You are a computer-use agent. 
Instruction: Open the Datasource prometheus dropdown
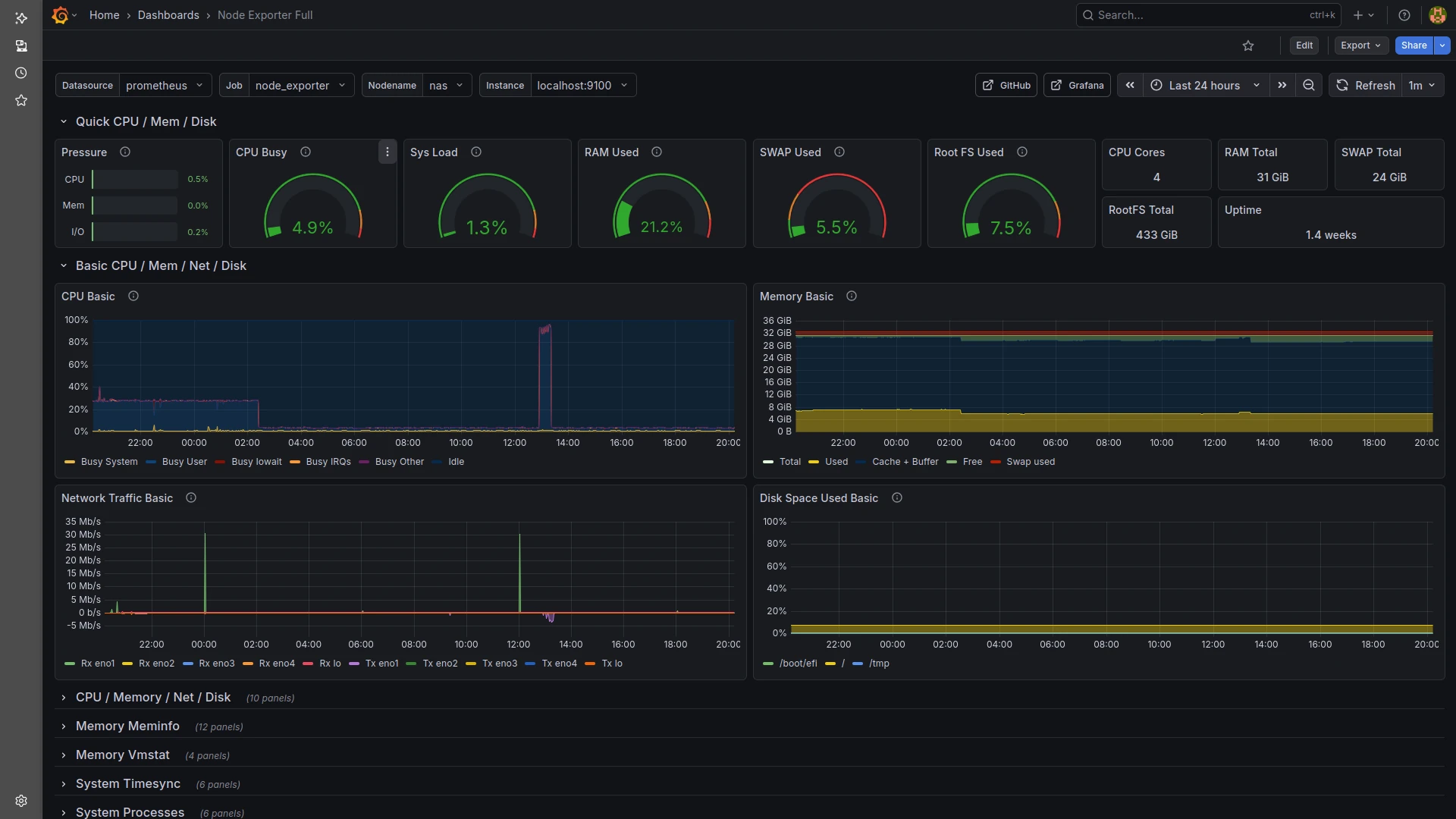(165, 85)
